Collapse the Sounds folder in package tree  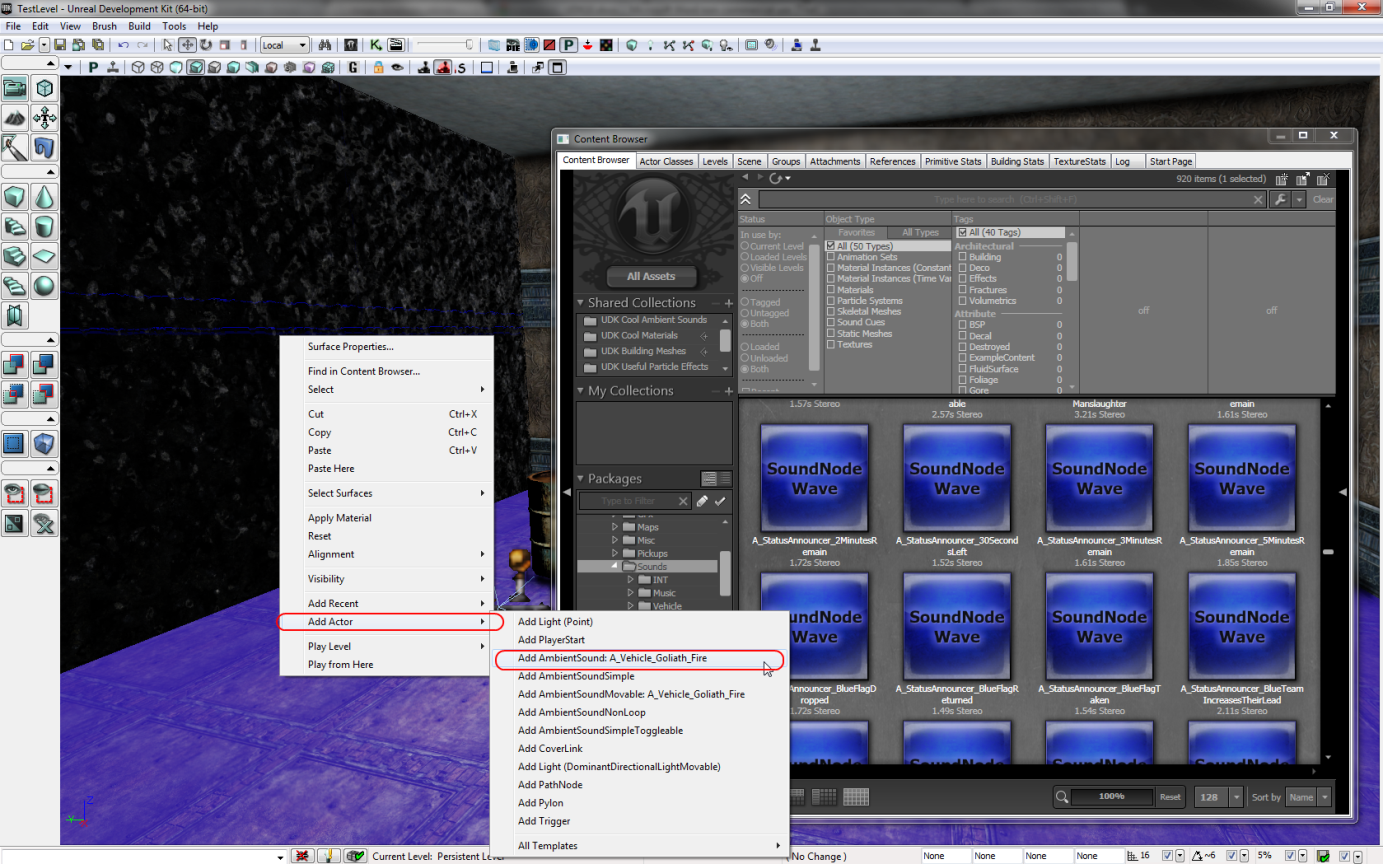tap(615, 567)
